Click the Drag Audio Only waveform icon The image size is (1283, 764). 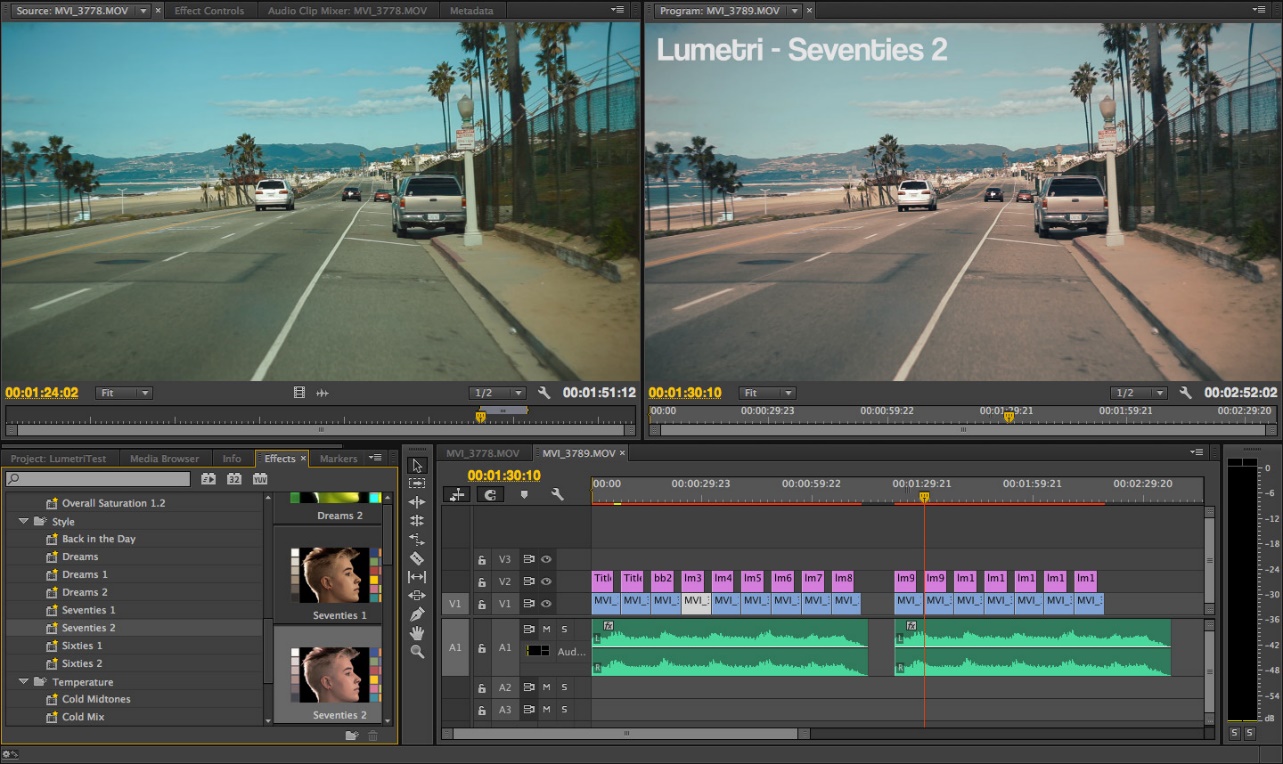[x=322, y=393]
